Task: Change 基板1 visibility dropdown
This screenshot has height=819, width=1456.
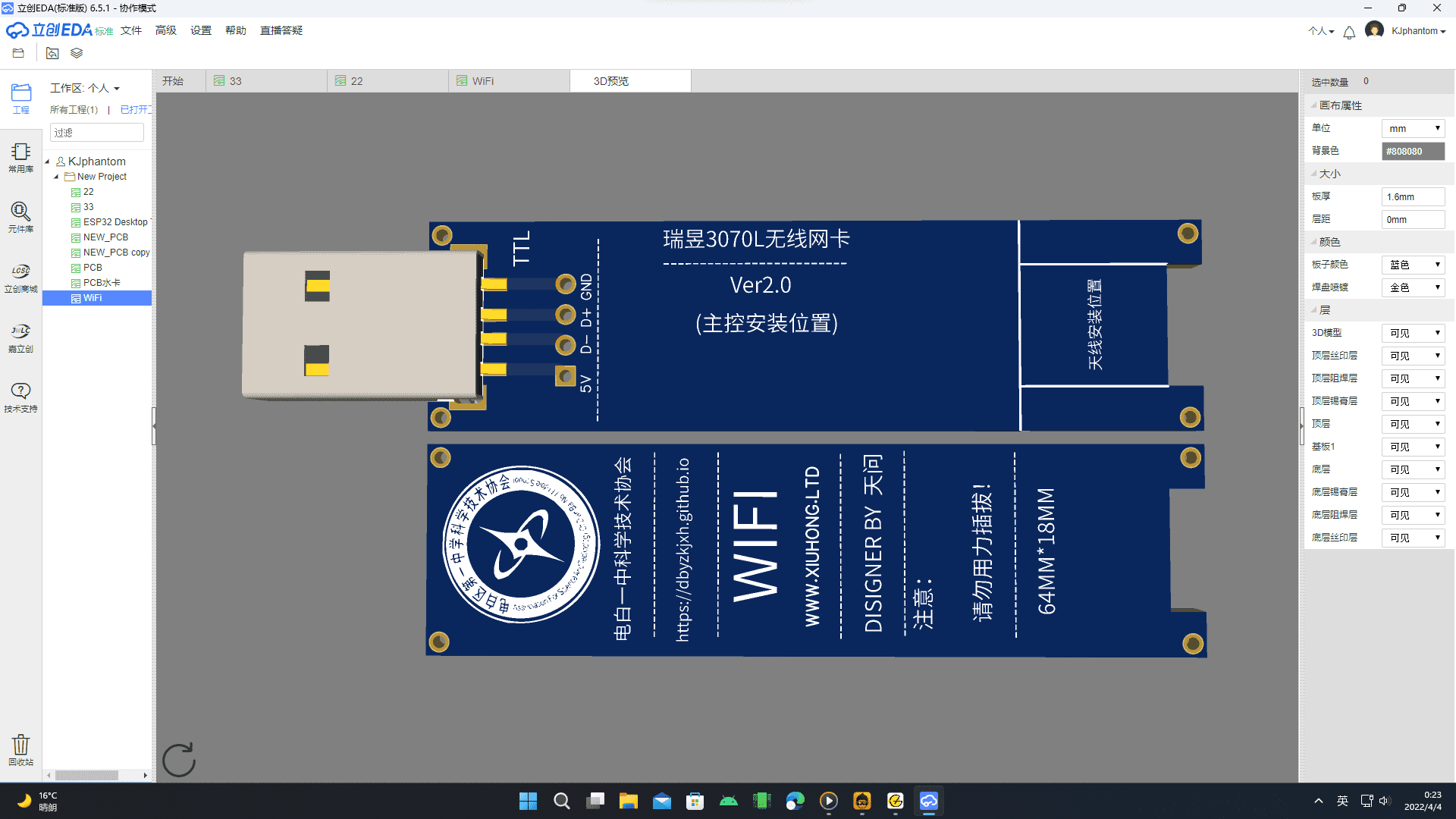Action: coord(1413,447)
